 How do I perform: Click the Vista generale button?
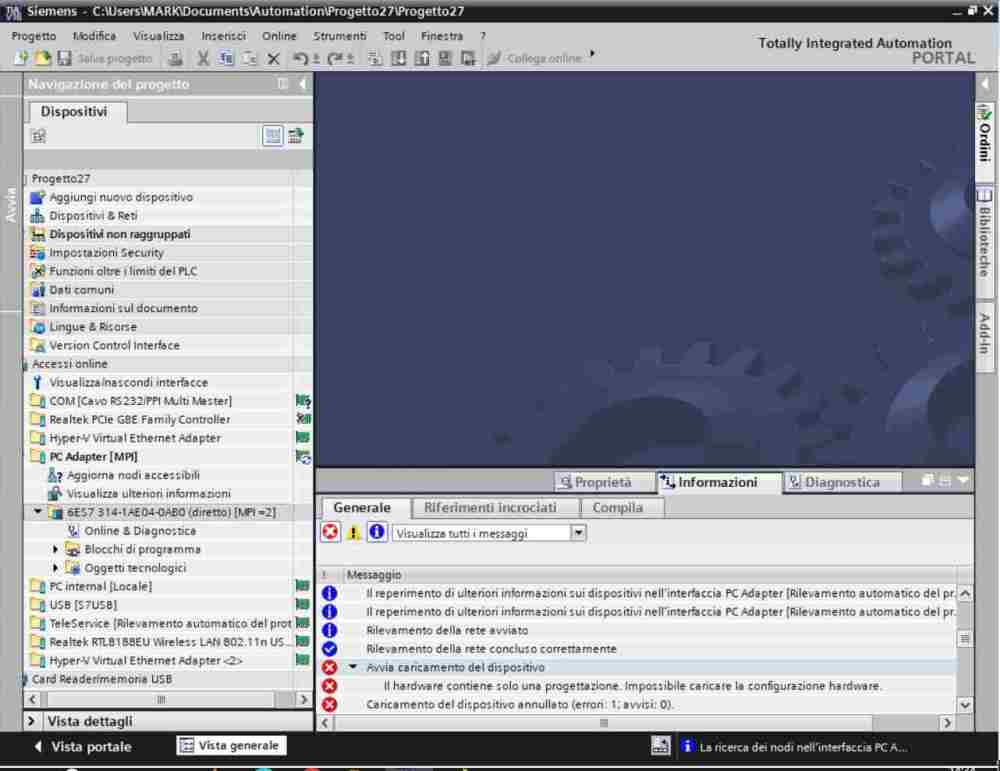[x=231, y=745]
